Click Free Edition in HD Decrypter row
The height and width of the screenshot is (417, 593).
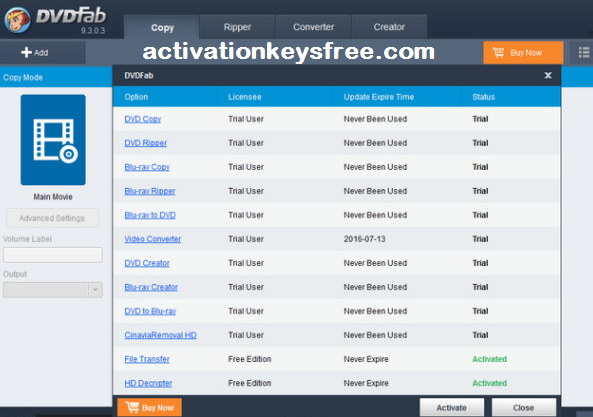pos(250,383)
